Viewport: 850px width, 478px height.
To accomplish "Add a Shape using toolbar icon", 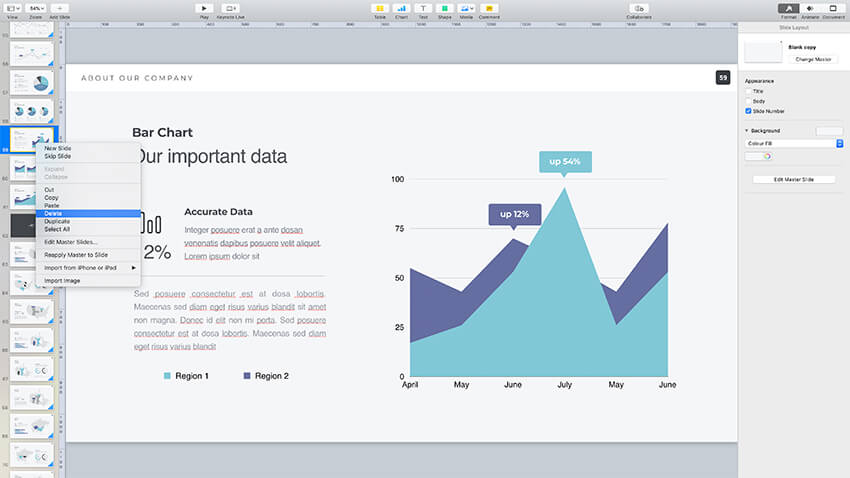I will 444,8.
